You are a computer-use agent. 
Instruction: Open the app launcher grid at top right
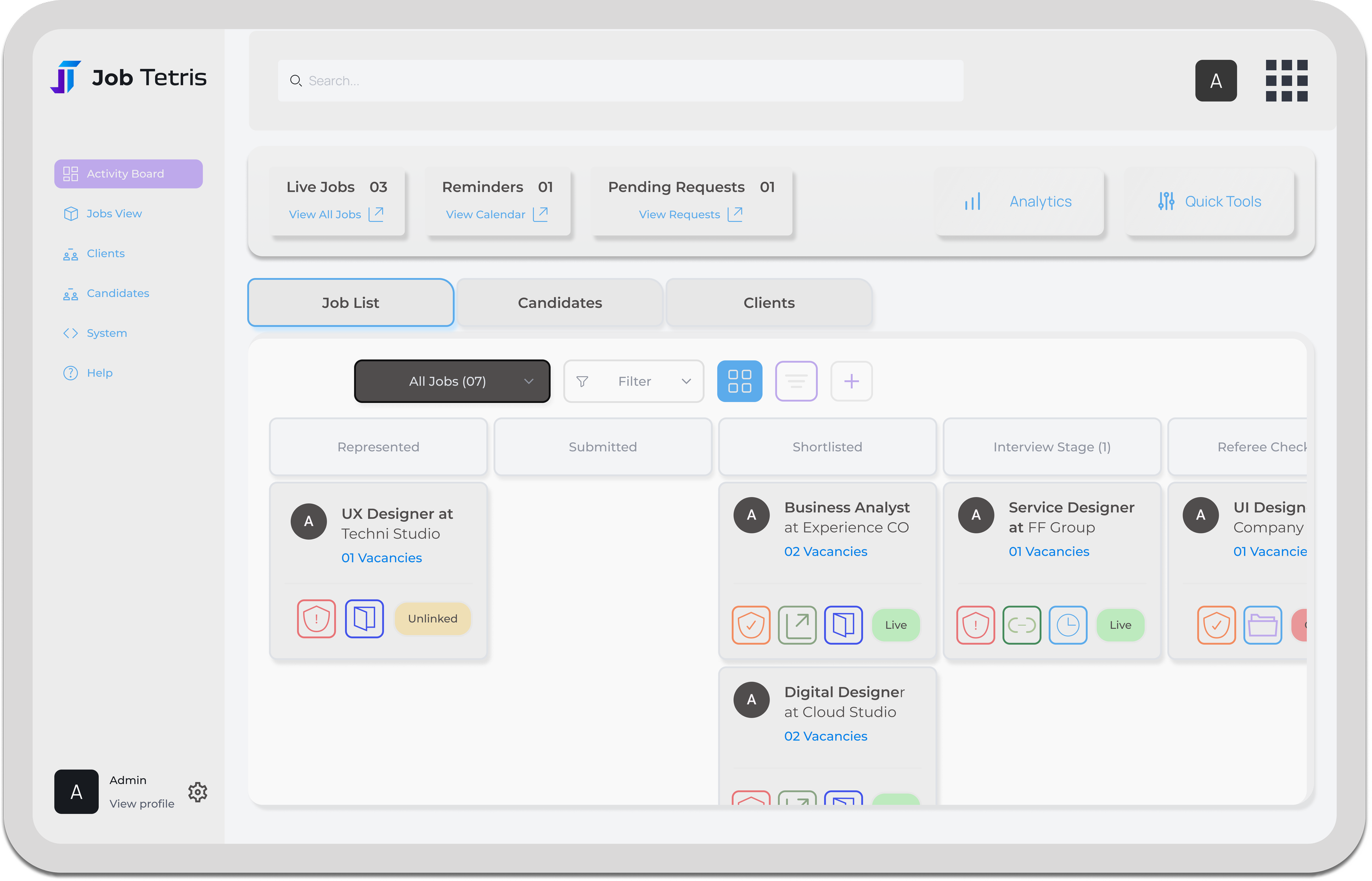tap(1287, 80)
